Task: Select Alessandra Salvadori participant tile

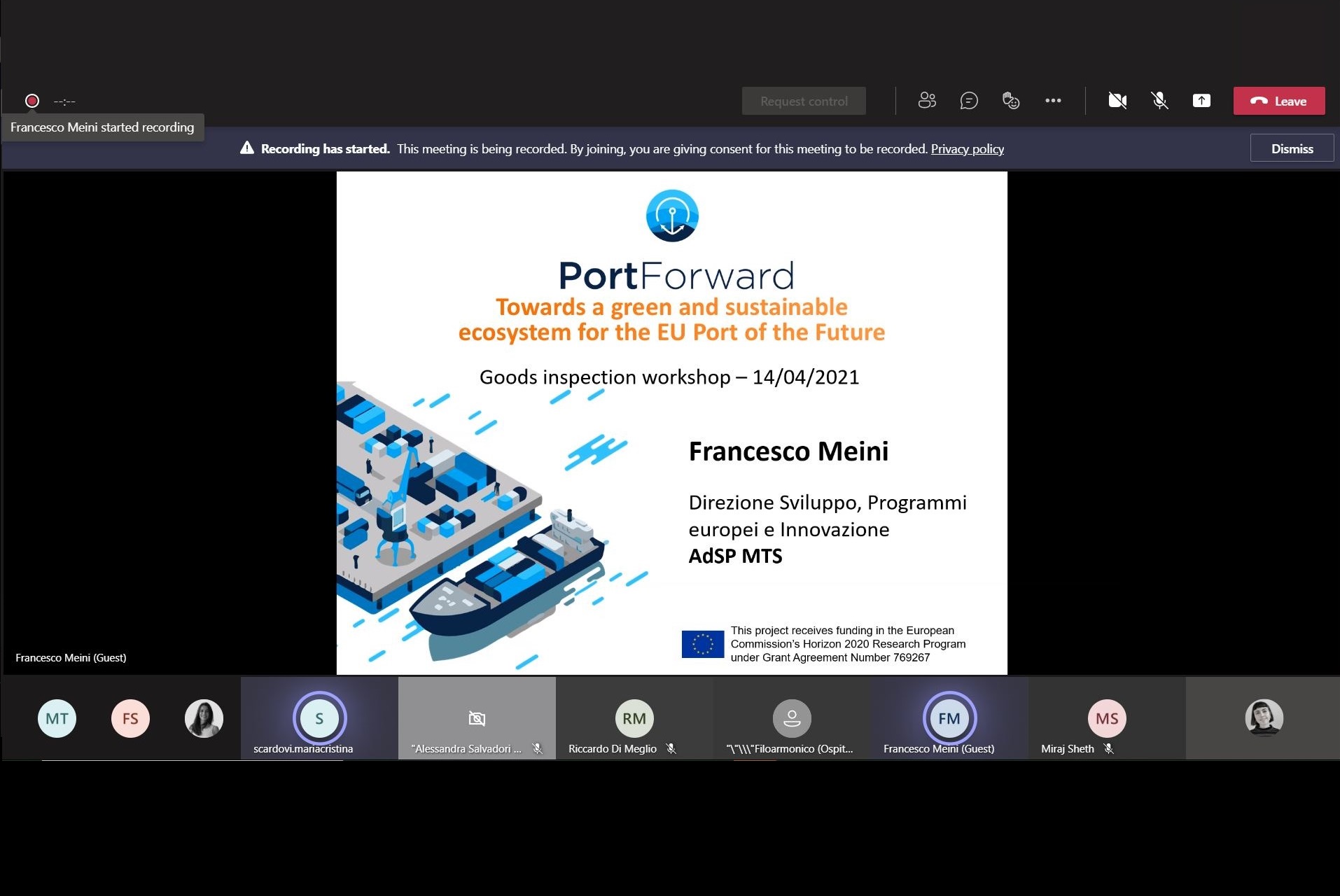Action: pyautogui.click(x=477, y=718)
